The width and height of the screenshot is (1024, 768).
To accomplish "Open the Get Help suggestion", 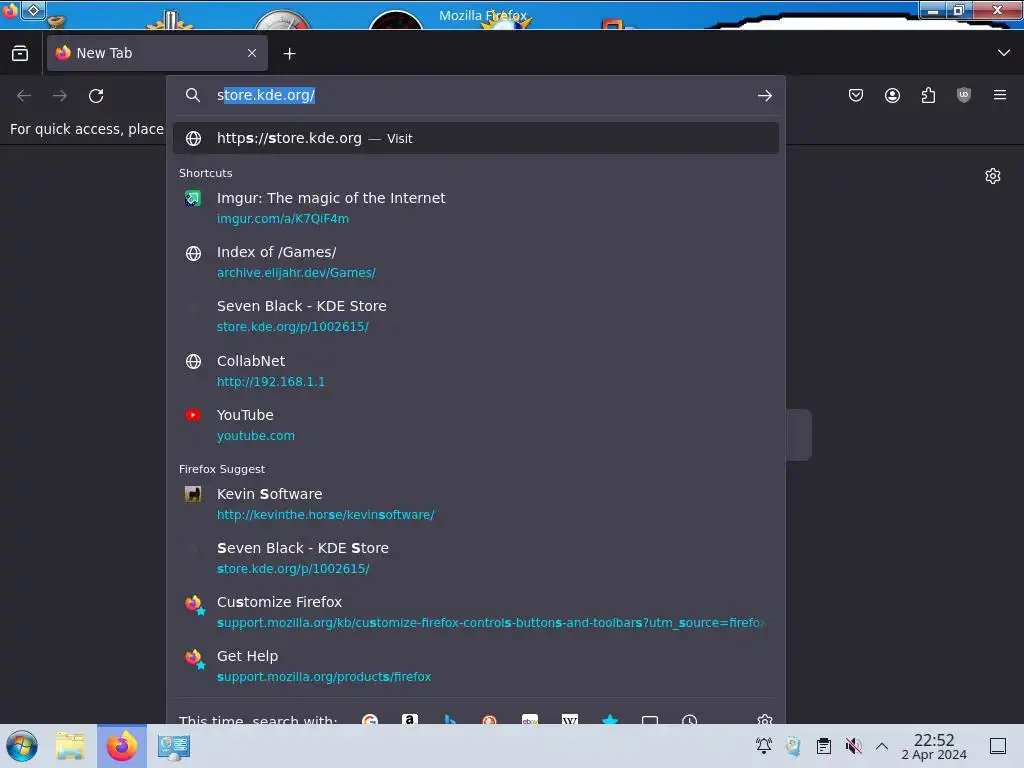I will coord(475,667).
